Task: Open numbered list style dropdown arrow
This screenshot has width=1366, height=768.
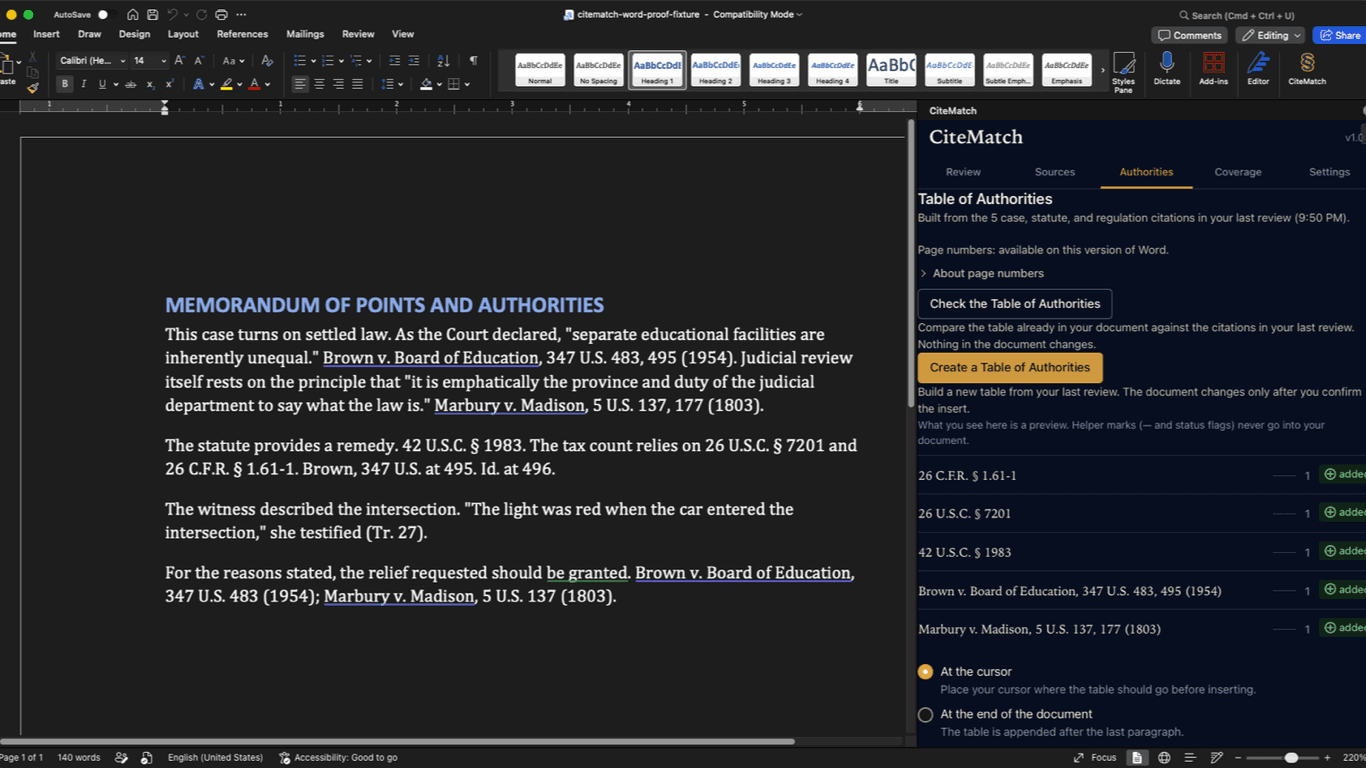Action: (341, 61)
